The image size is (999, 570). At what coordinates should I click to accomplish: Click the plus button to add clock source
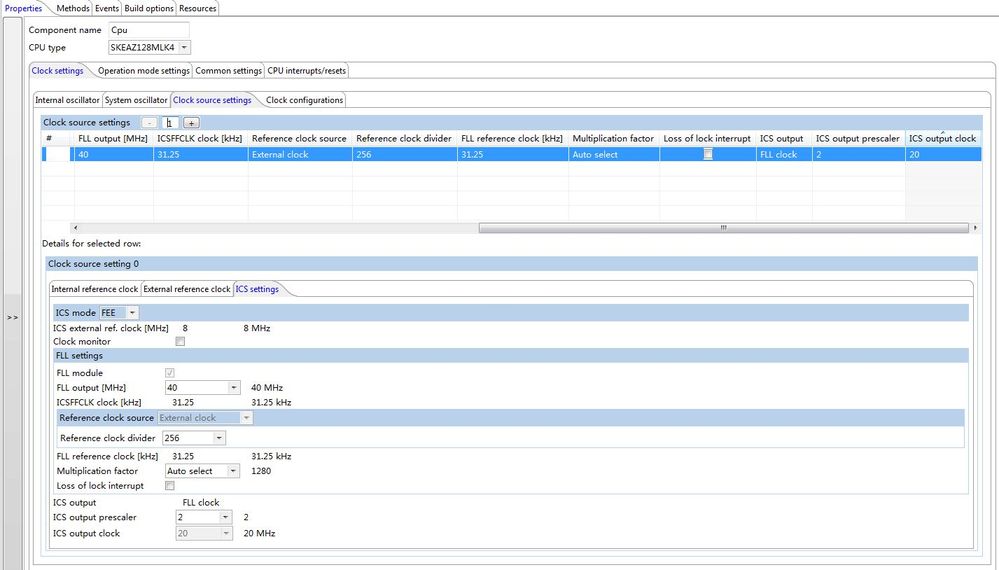(x=191, y=122)
